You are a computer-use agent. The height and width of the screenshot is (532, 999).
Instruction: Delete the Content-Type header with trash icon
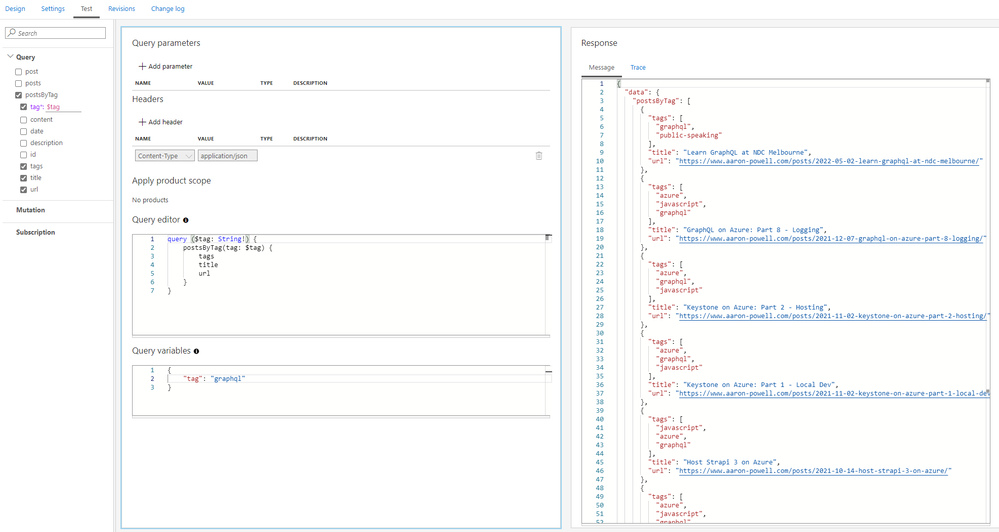tap(539, 155)
